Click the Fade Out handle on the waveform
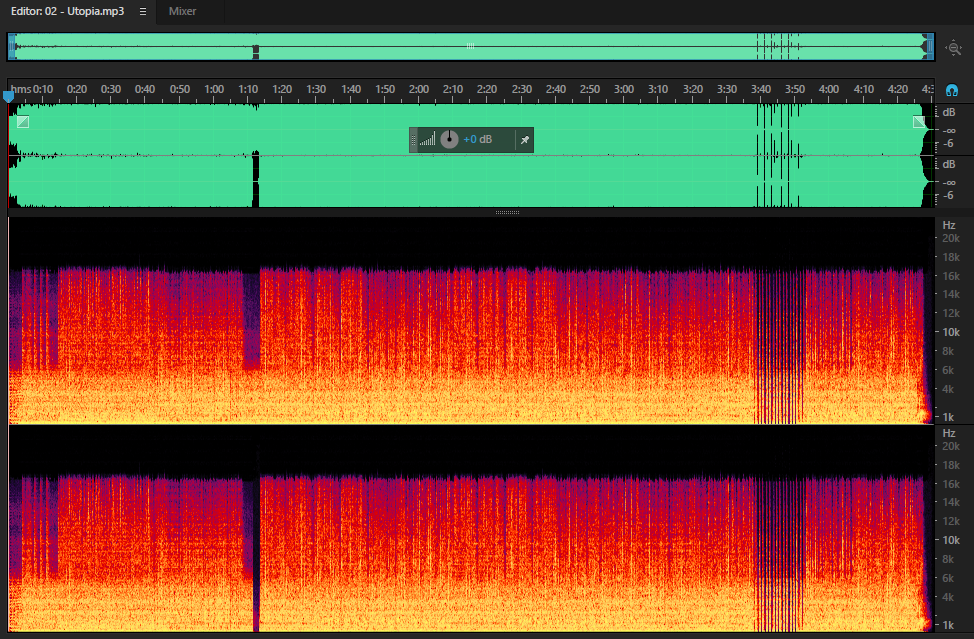The height and width of the screenshot is (639, 974). coord(919,122)
